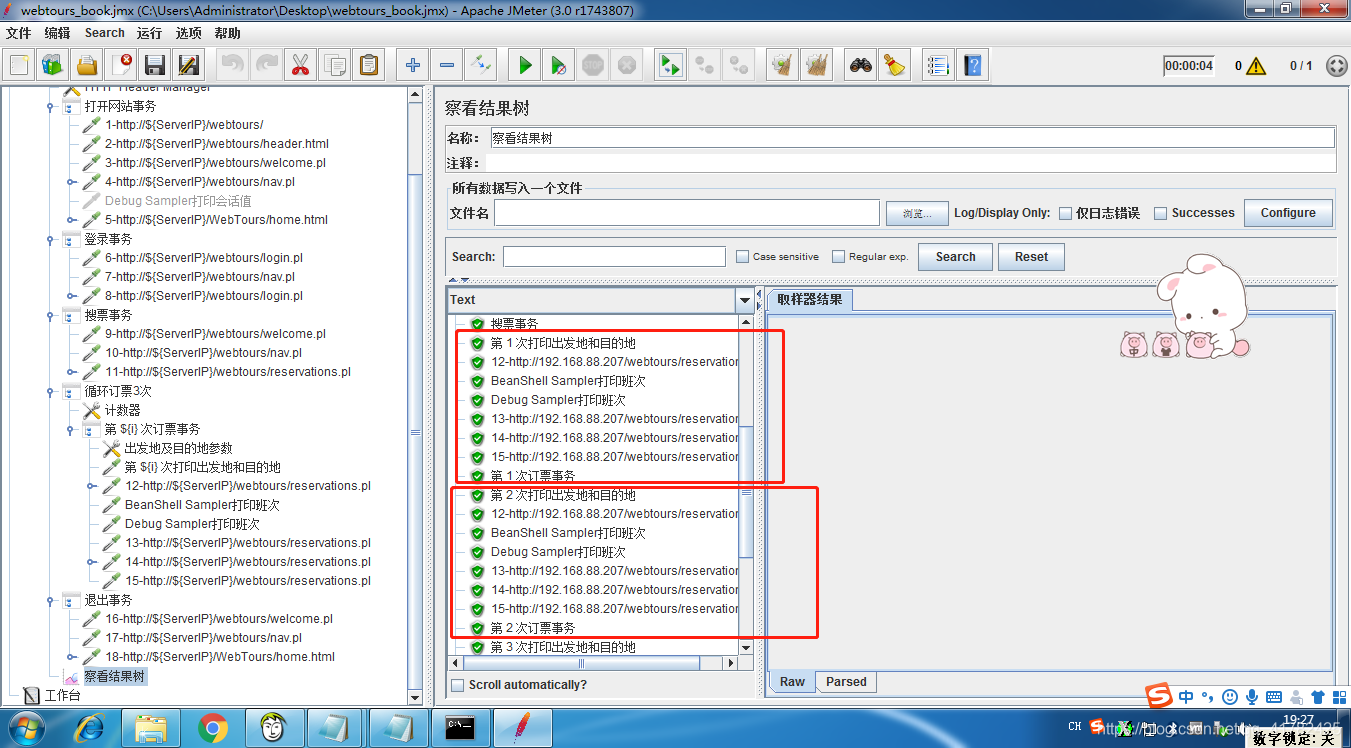
Task: Switch to the Raw tab
Action: [x=793, y=682]
